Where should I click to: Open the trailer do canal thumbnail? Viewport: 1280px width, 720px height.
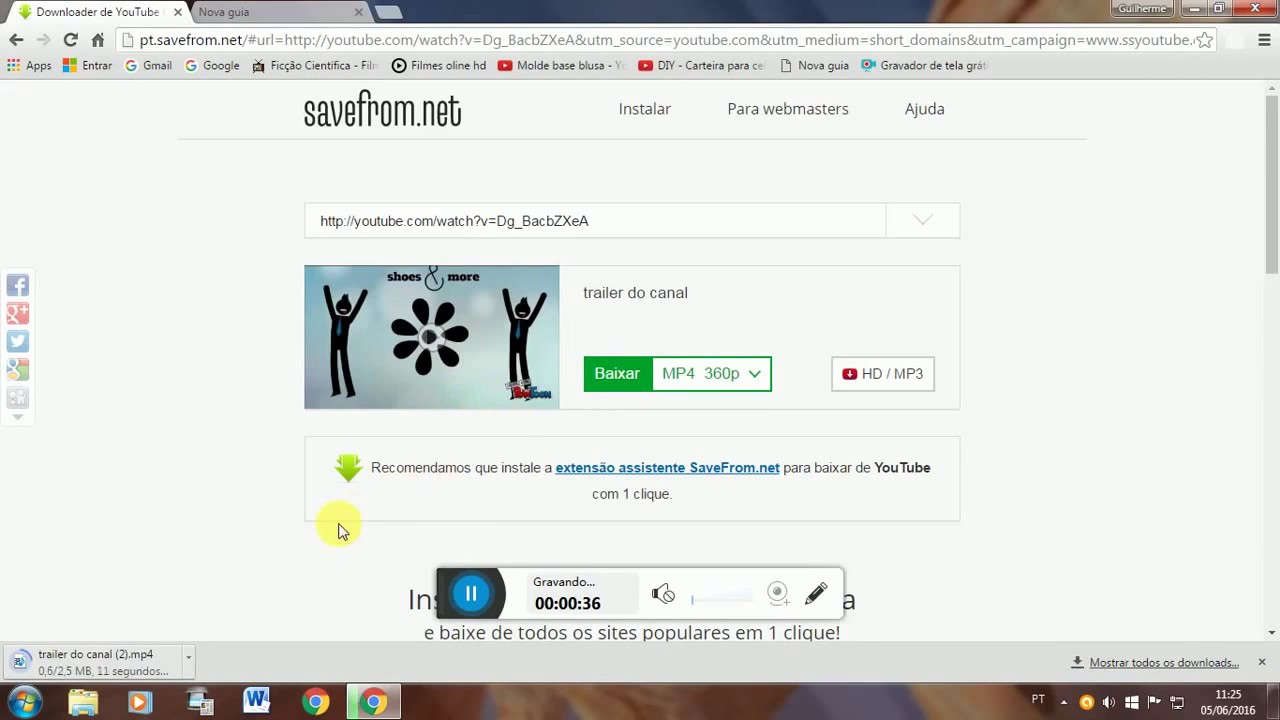click(x=432, y=337)
